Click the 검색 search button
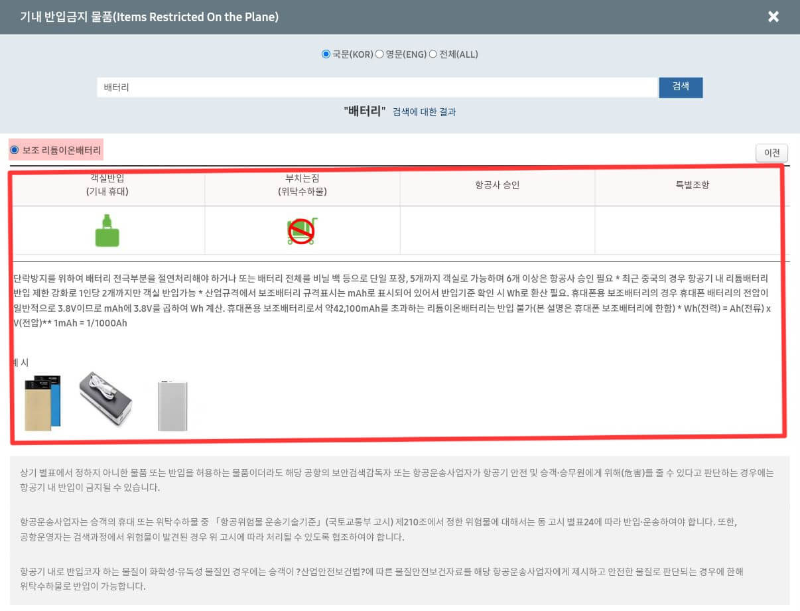The height and width of the screenshot is (611, 800). tap(680, 86)
